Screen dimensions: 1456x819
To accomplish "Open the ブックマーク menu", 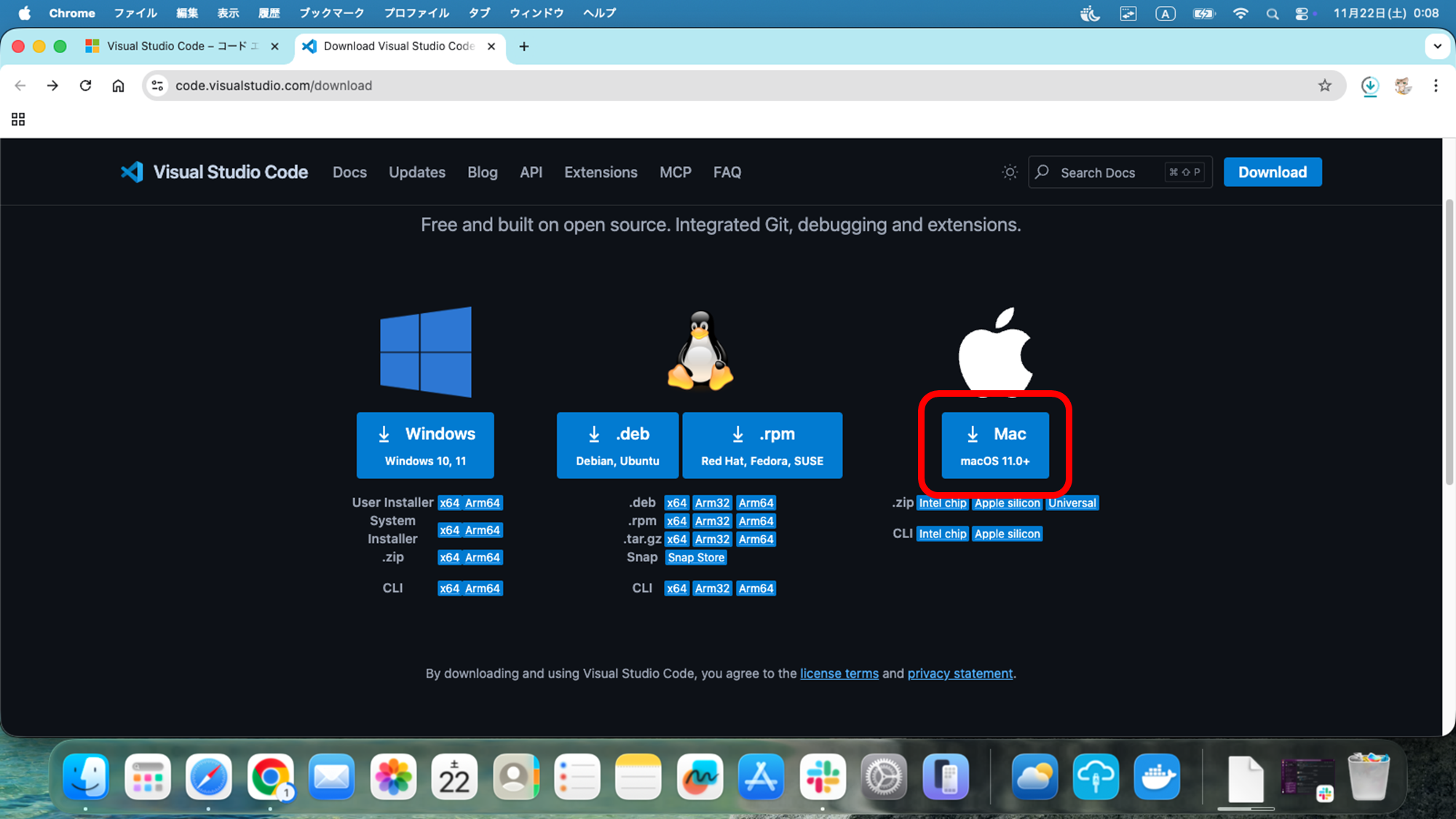I will coord(331,12).
